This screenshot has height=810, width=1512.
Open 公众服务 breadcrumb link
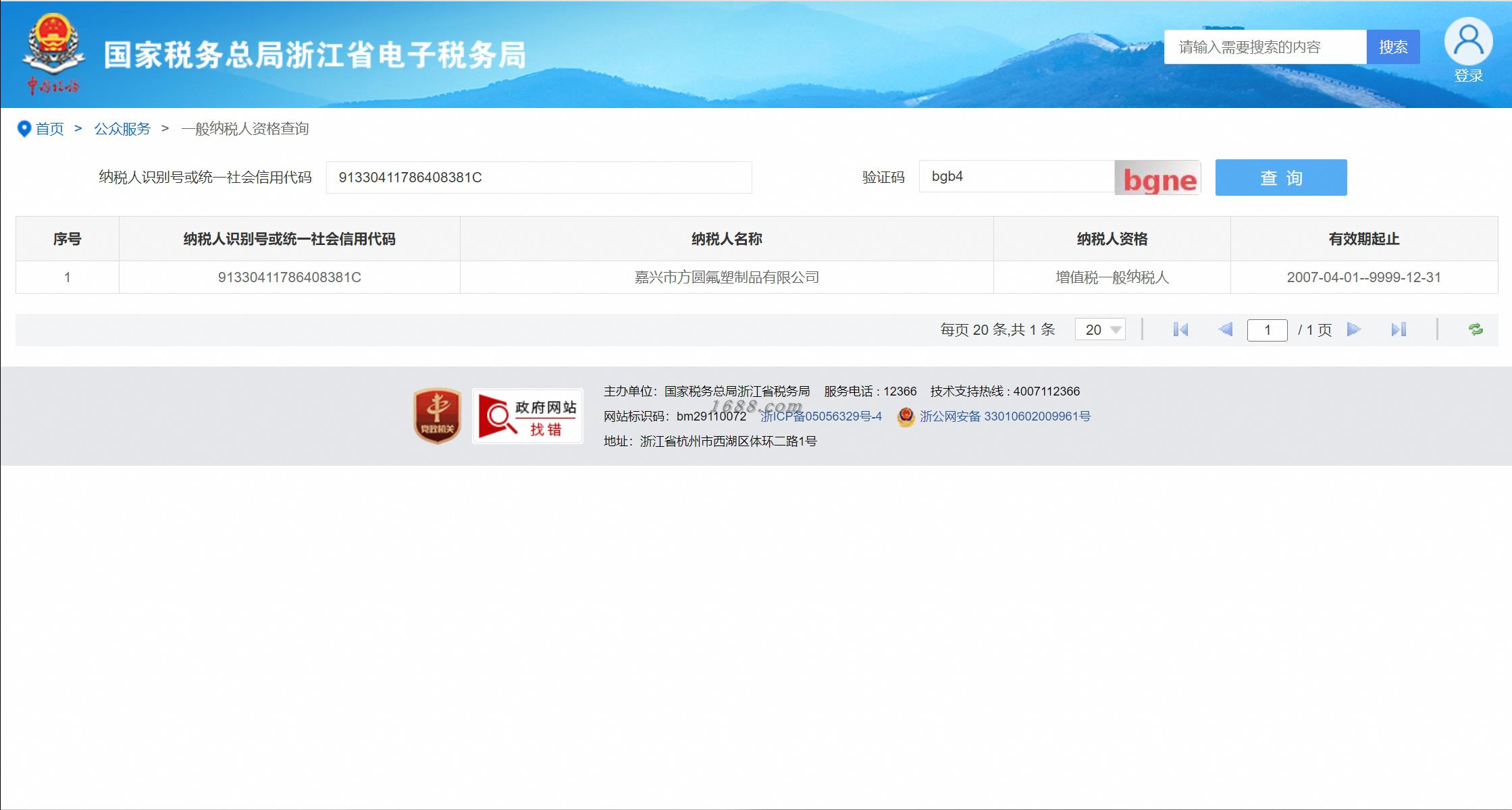(122, 129)
